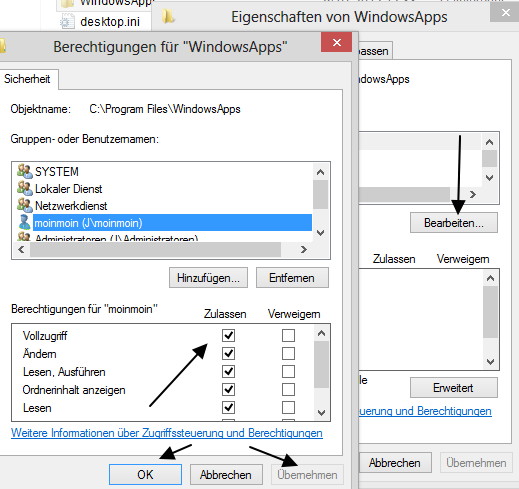The width and height of the screenshot is (519, 489).
Task: Toggle Vollzugriff Zulassen checkbox
Action: coord(228,335)
